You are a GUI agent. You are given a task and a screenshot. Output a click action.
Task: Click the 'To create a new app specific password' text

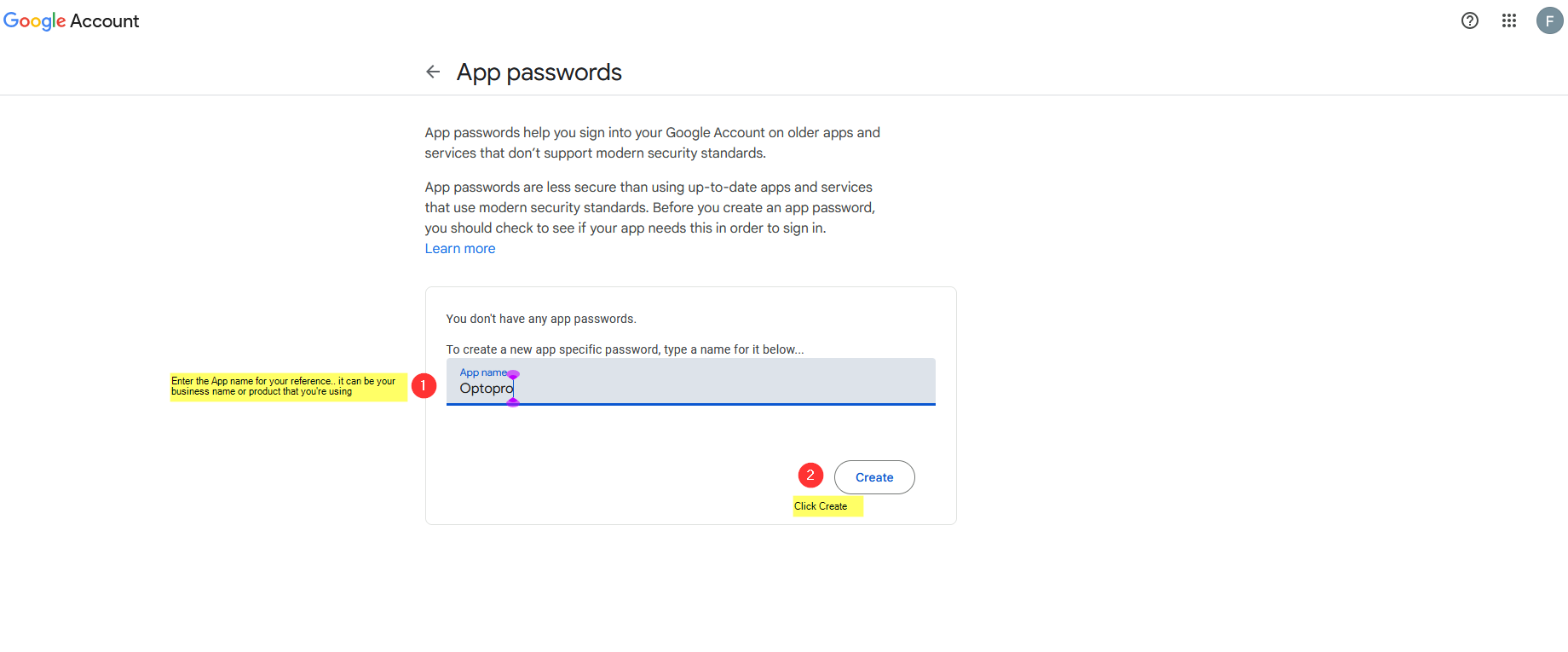[x=625, y=349]
